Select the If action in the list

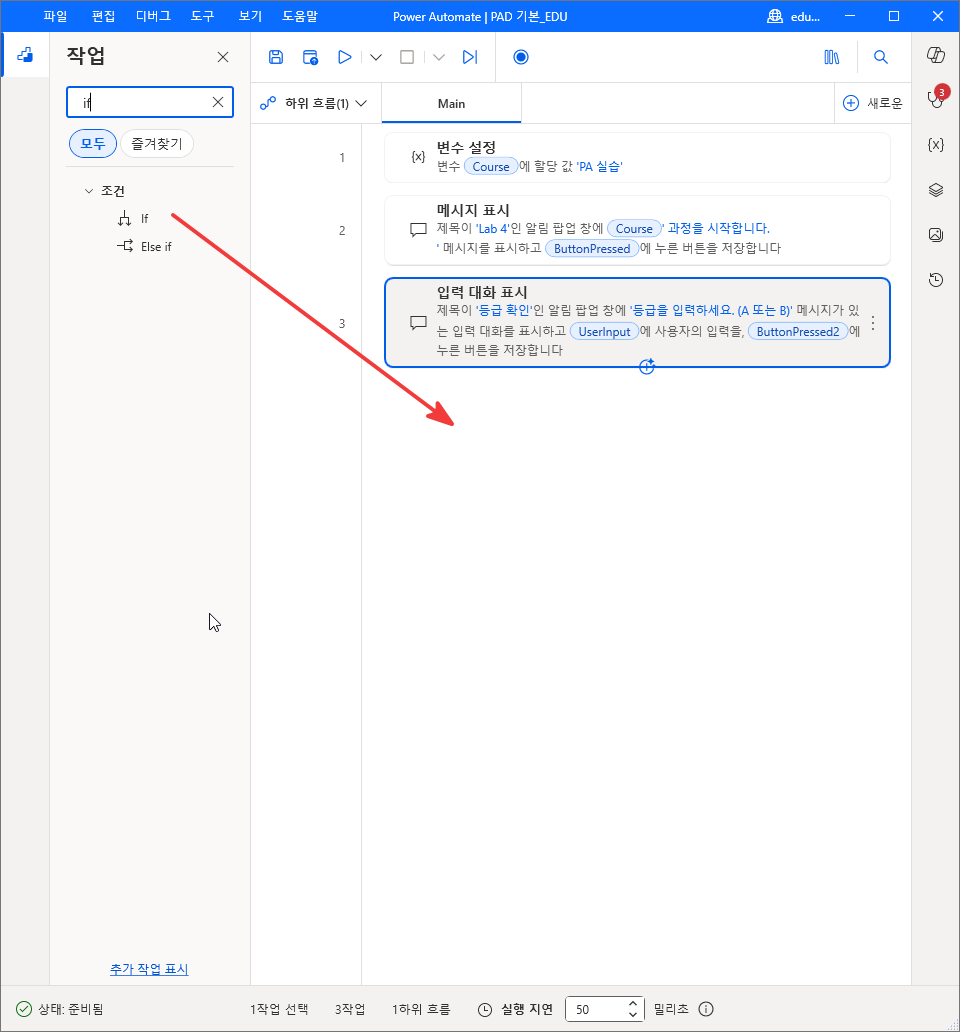pyautogui.click(x=133, y=219)
